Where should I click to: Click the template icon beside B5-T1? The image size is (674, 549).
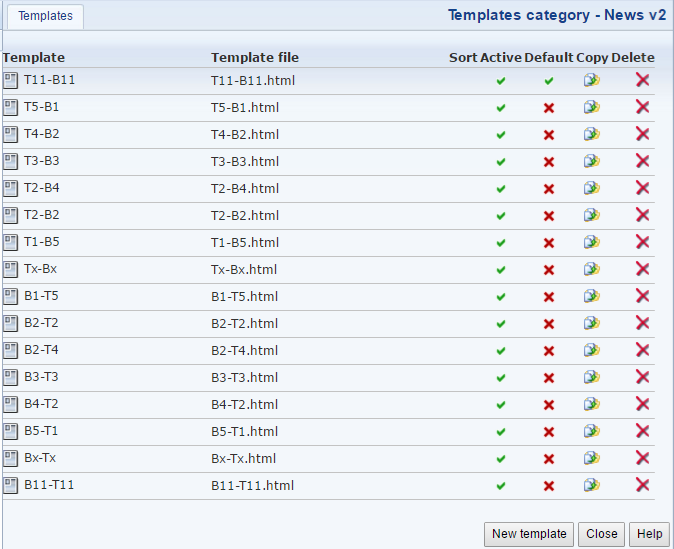(11, 431)
